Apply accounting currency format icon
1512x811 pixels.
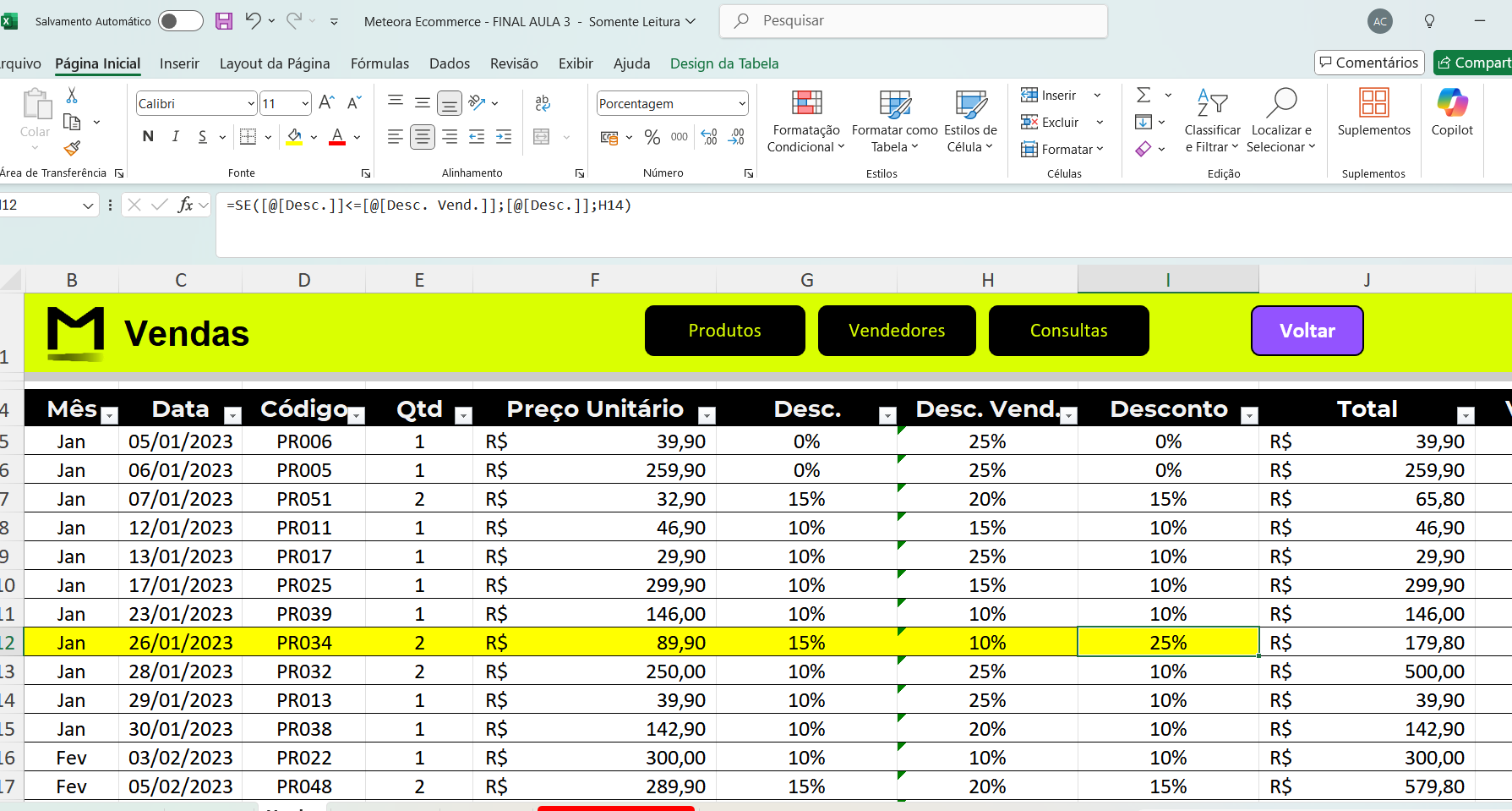[609, 137]
